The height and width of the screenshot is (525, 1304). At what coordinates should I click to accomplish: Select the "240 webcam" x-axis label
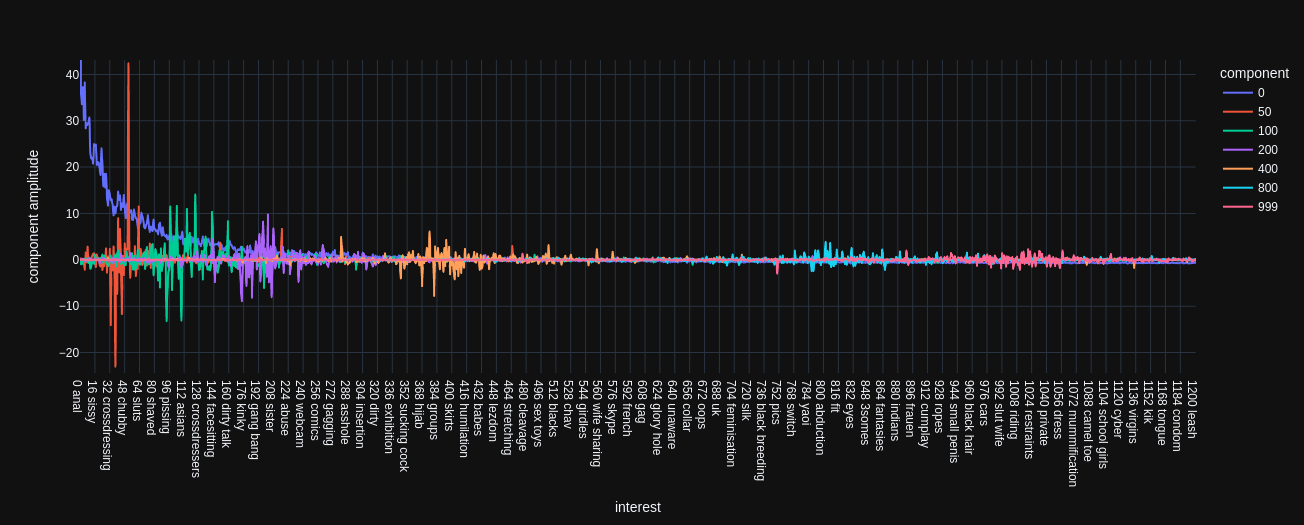(300, 413)
